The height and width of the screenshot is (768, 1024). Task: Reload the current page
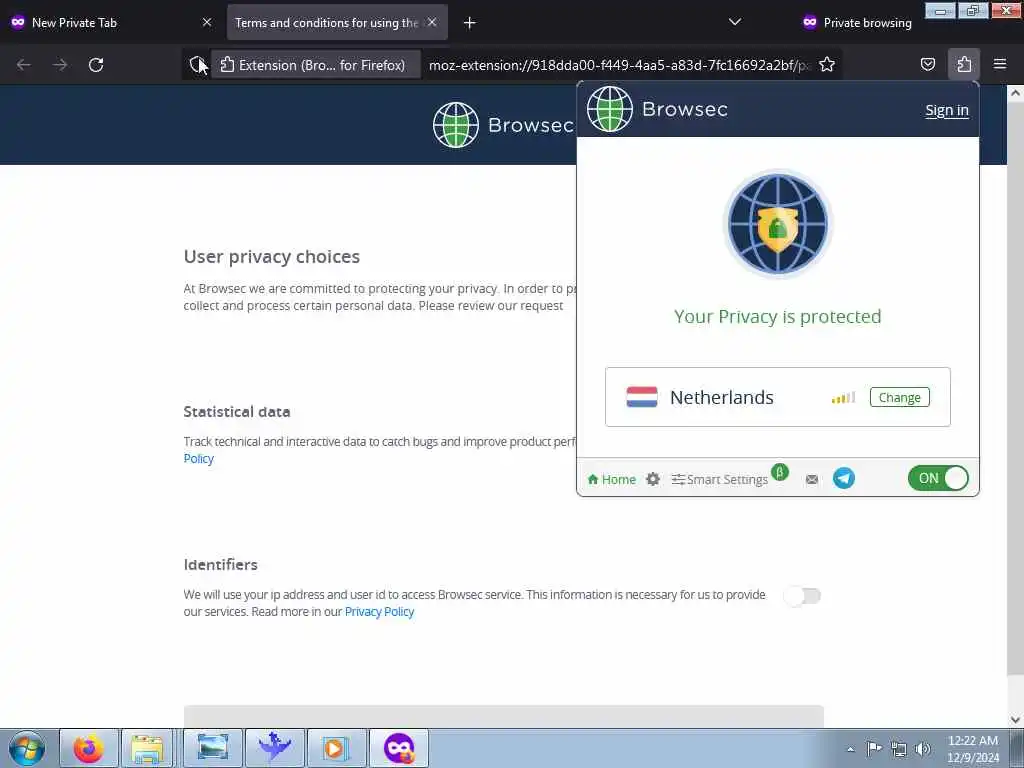[96, 65]
